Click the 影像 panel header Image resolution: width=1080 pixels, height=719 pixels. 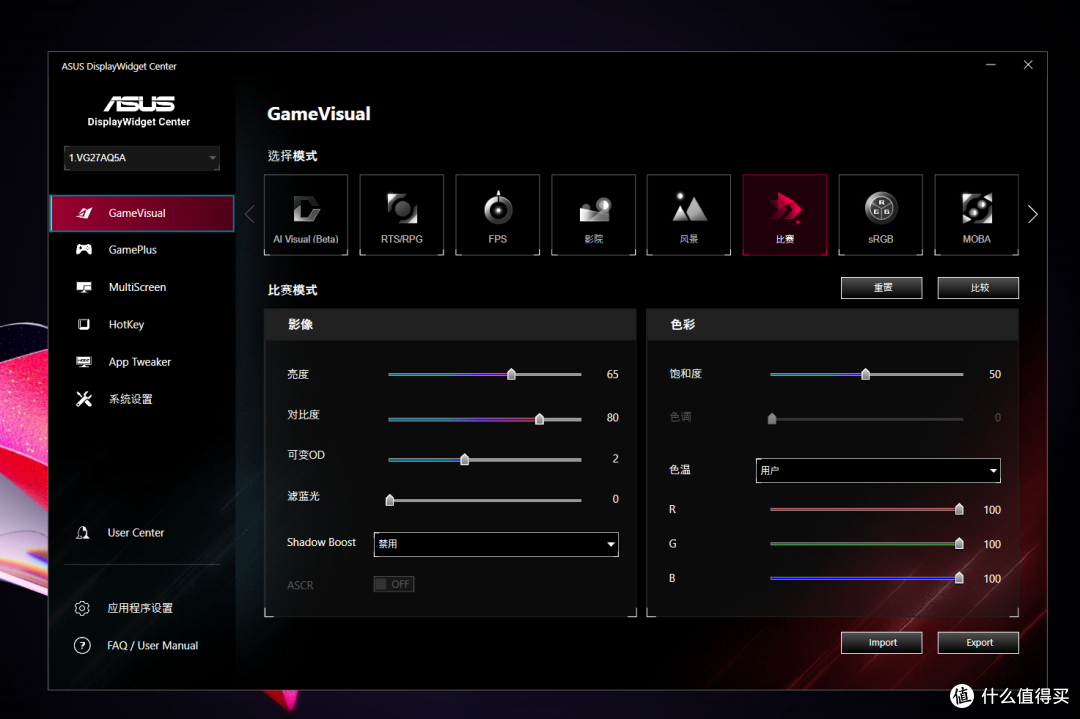coord(450,324)
